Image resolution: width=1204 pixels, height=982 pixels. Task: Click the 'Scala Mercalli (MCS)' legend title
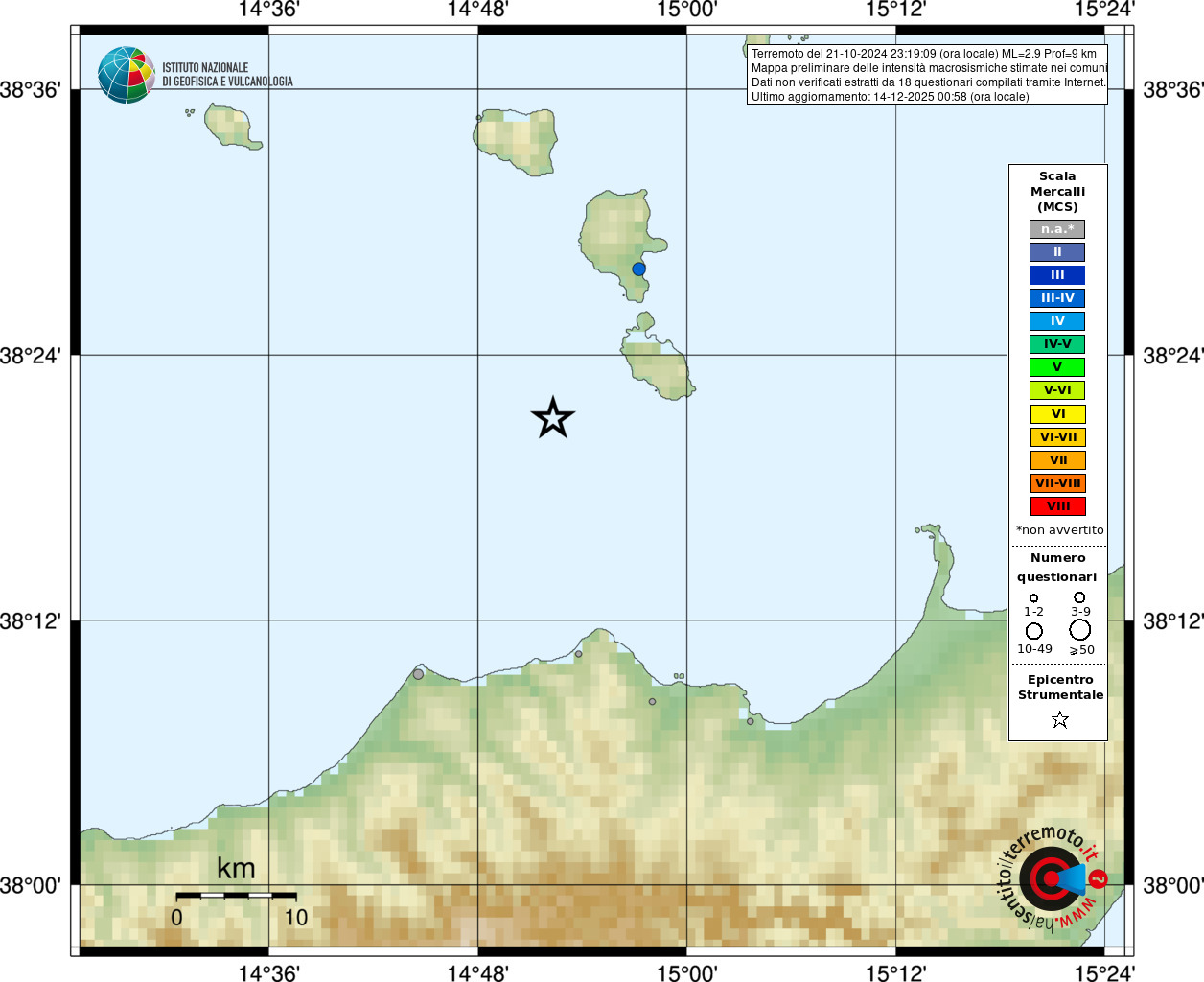pyautogui.click(x=1057, y=192)
